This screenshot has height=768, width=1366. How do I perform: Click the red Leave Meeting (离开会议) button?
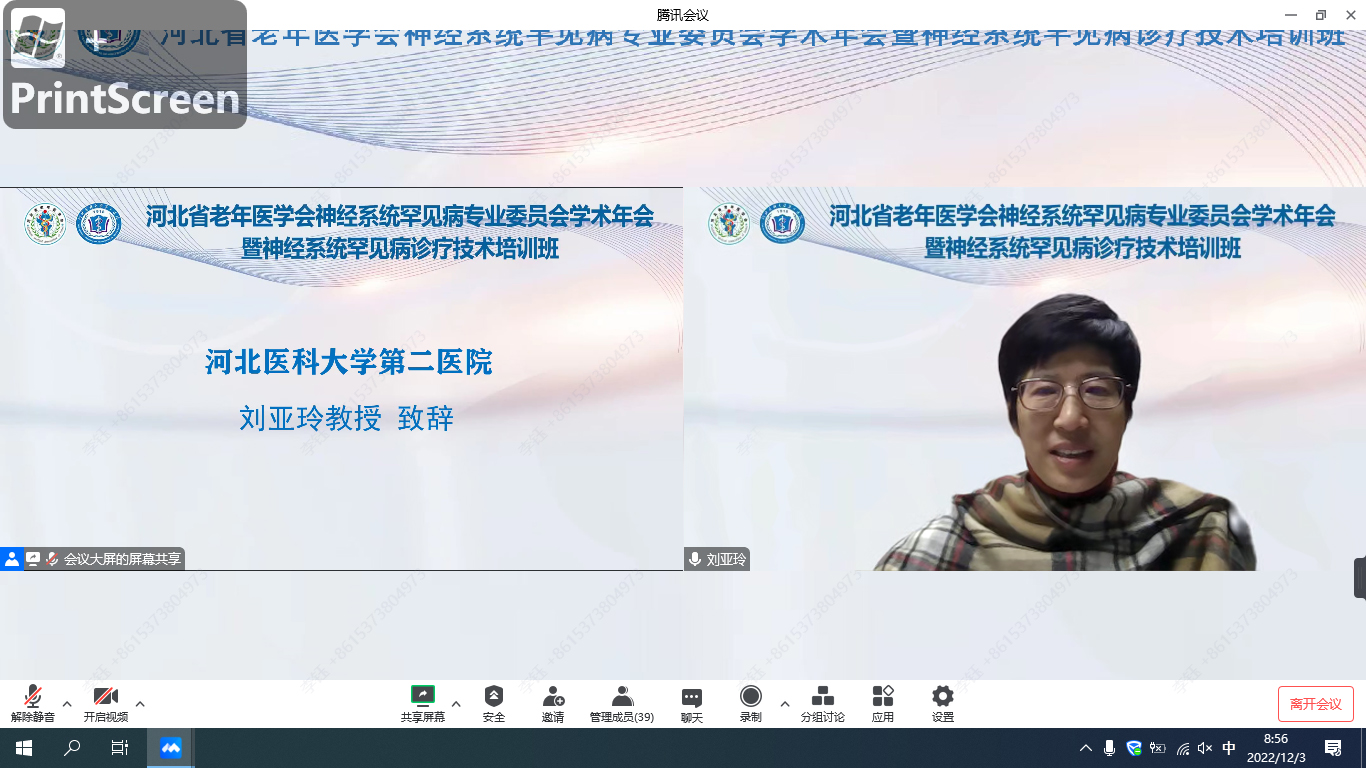[x=1315, y=704]
